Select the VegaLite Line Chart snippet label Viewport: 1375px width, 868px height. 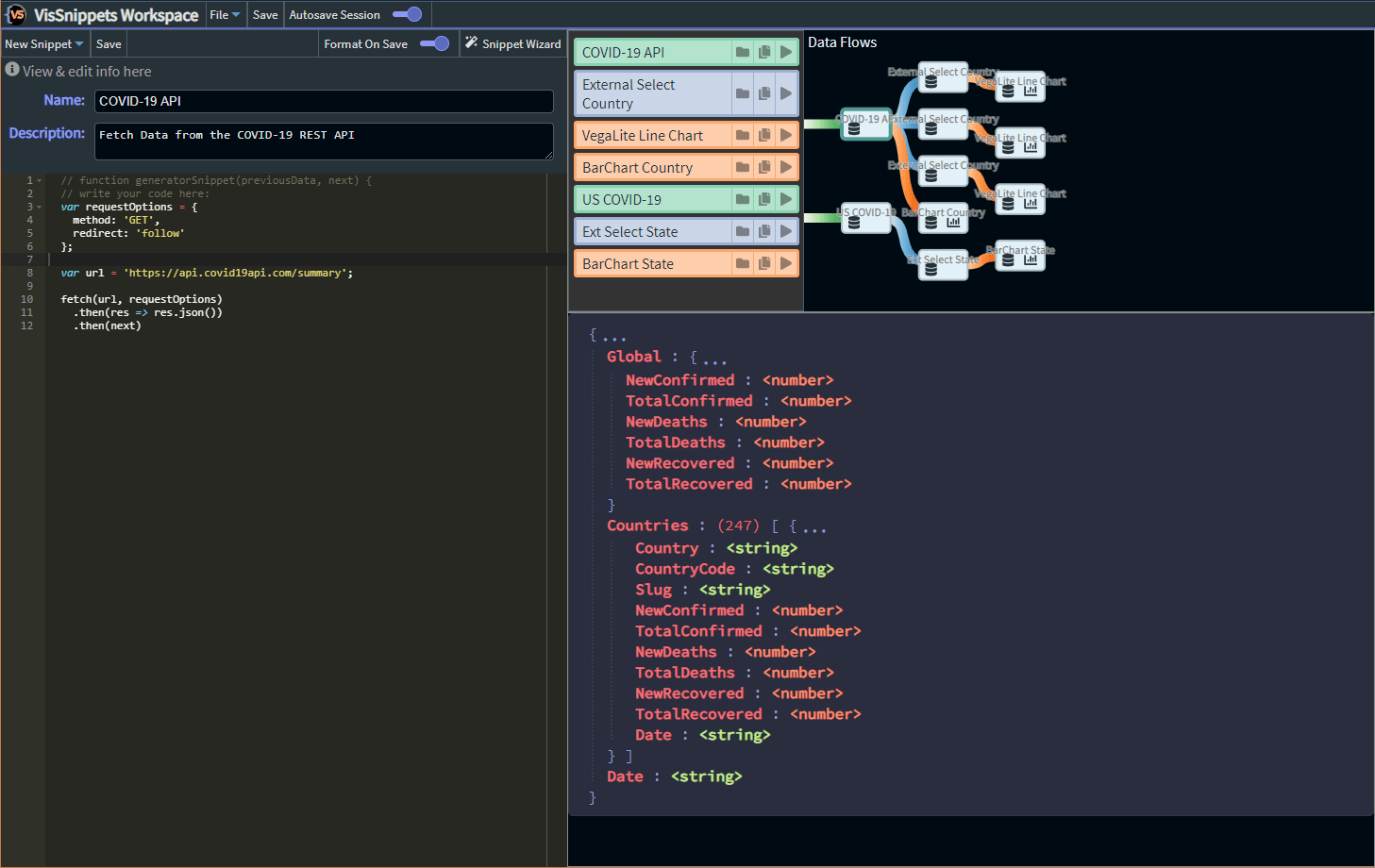click(x=643, y=135)
